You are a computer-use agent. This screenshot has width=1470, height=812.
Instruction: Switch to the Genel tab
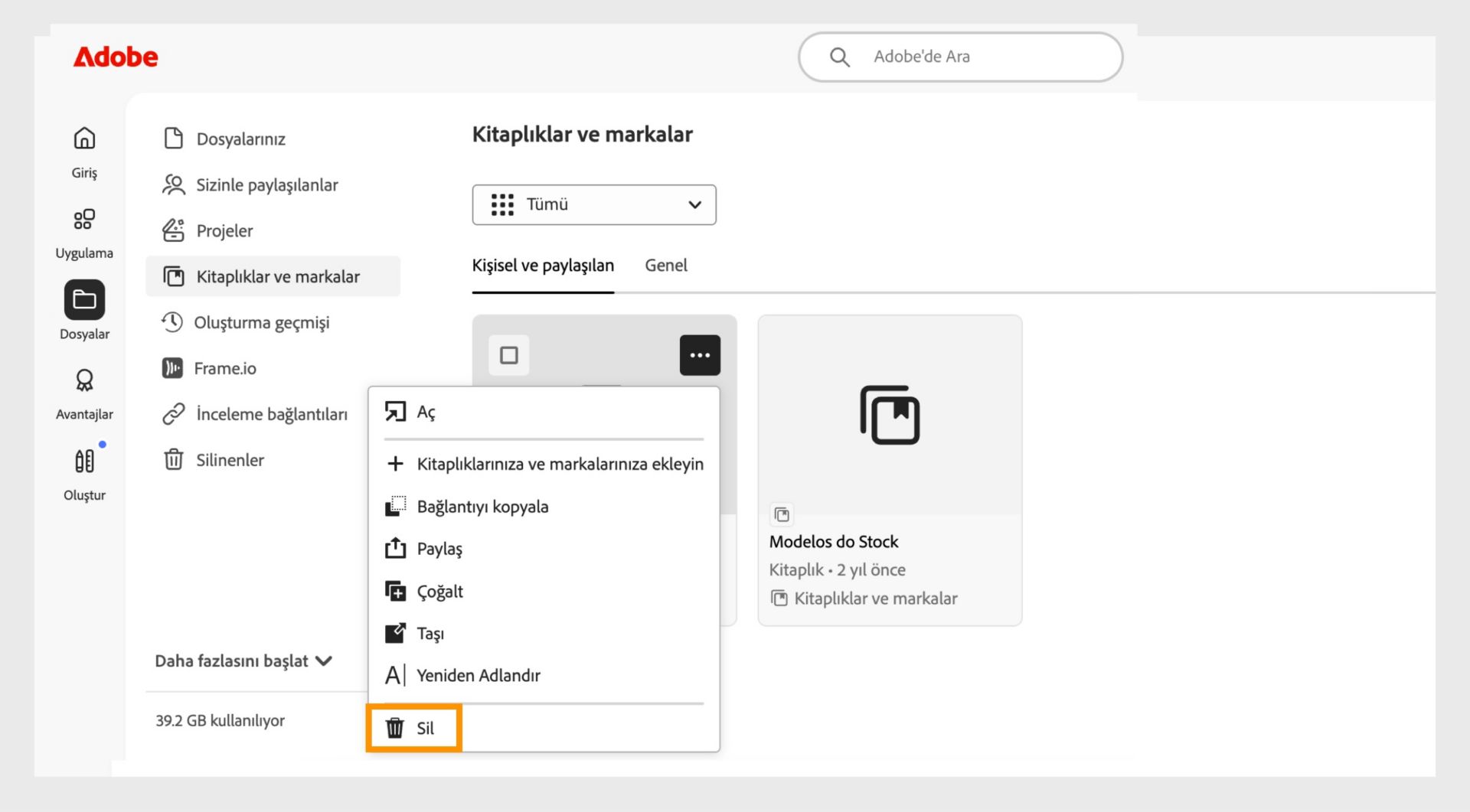[666, 266]
